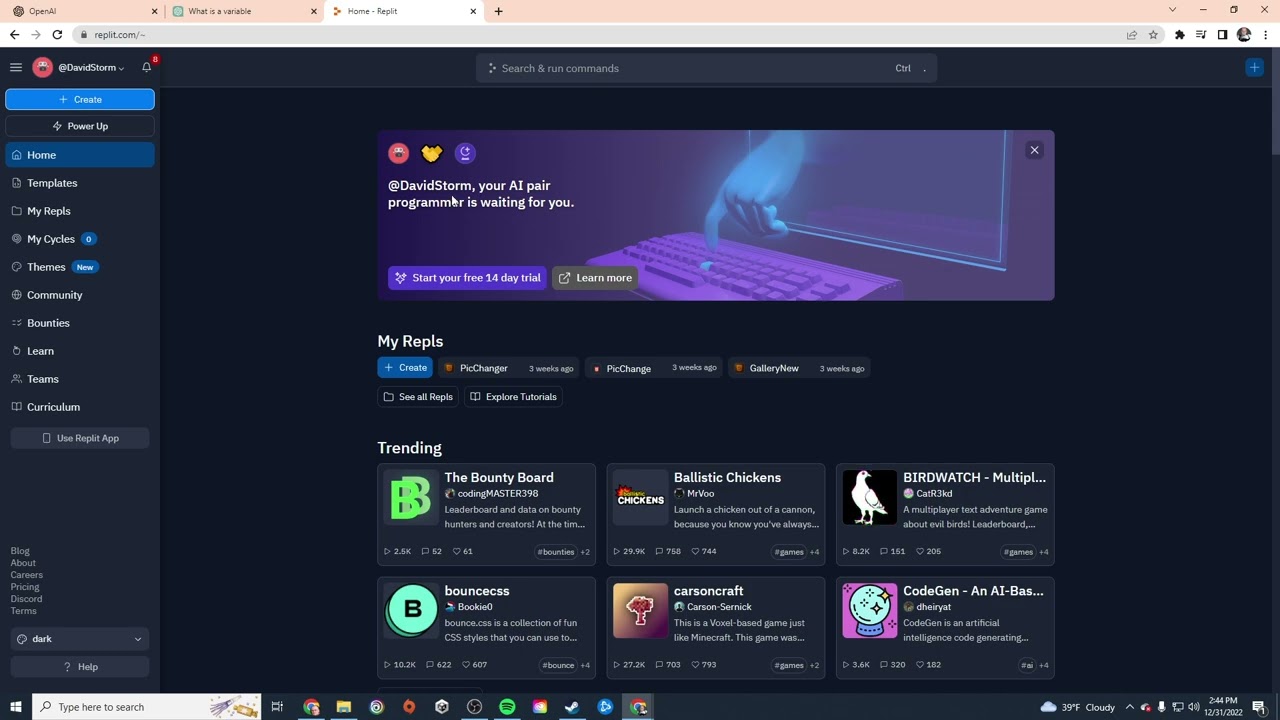The width and height of the screenshot is (1280, 720).
Task: Open Task View on taskbar
Action: (x=277, y=707)
